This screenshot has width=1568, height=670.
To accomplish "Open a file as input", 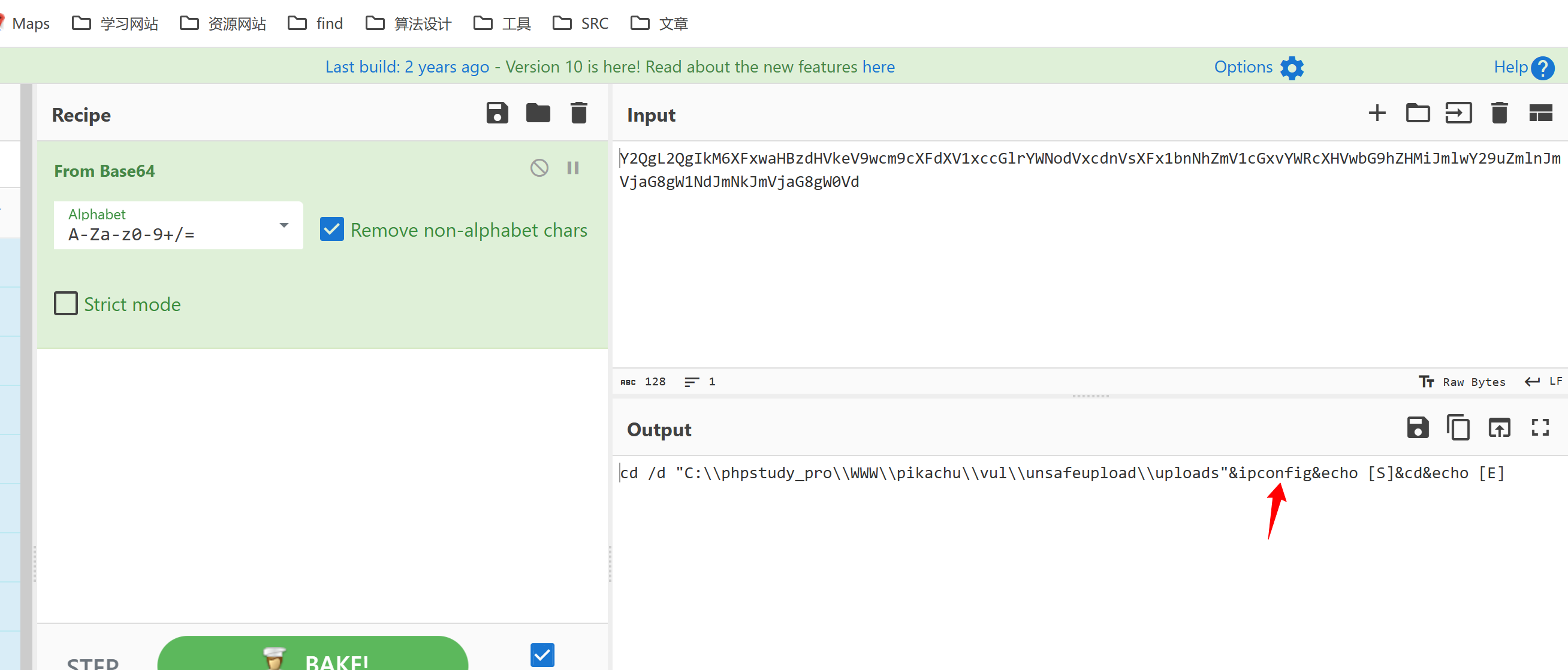I will [1458, 113].
